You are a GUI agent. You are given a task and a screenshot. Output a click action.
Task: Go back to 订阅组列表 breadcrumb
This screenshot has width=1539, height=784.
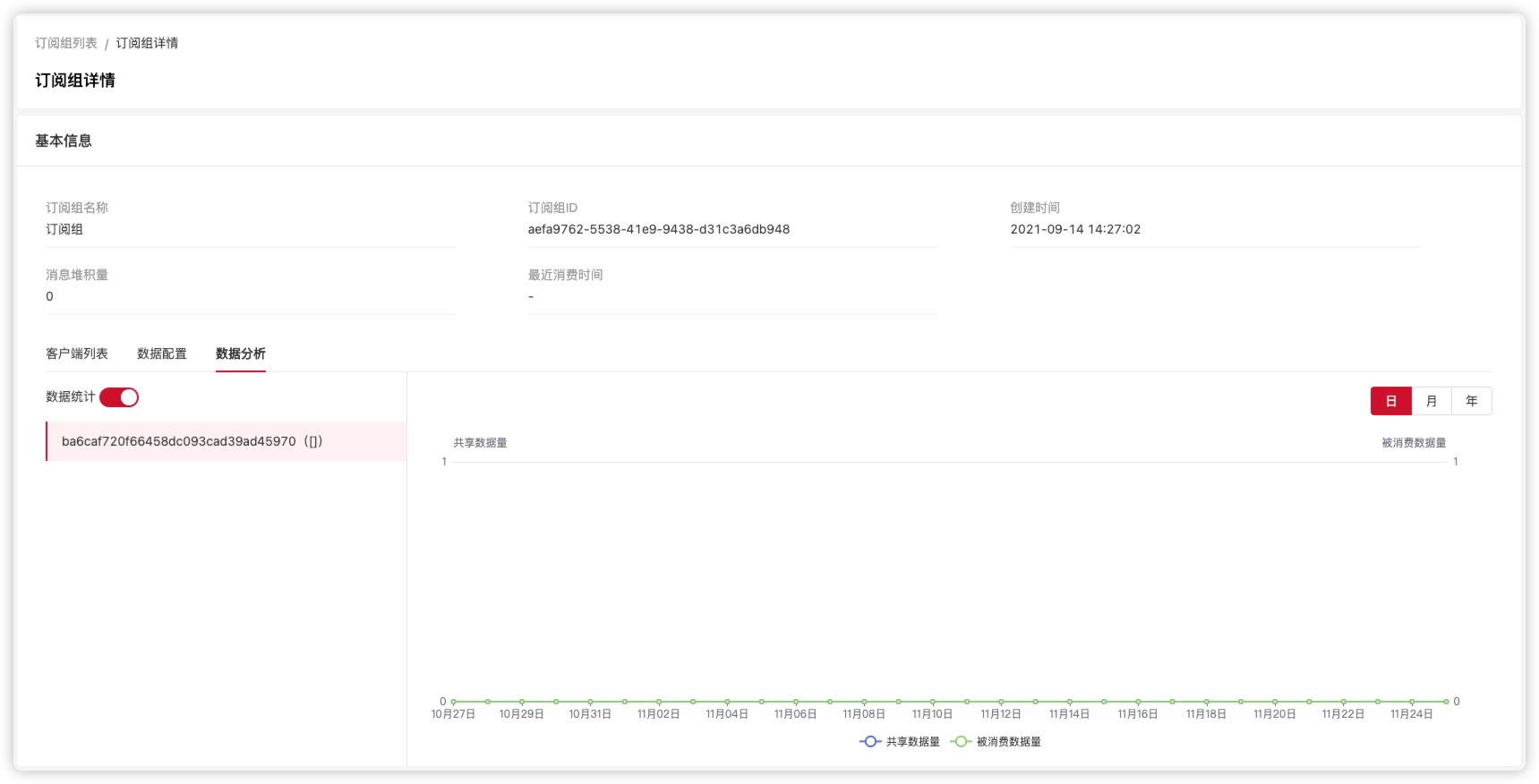66,43
